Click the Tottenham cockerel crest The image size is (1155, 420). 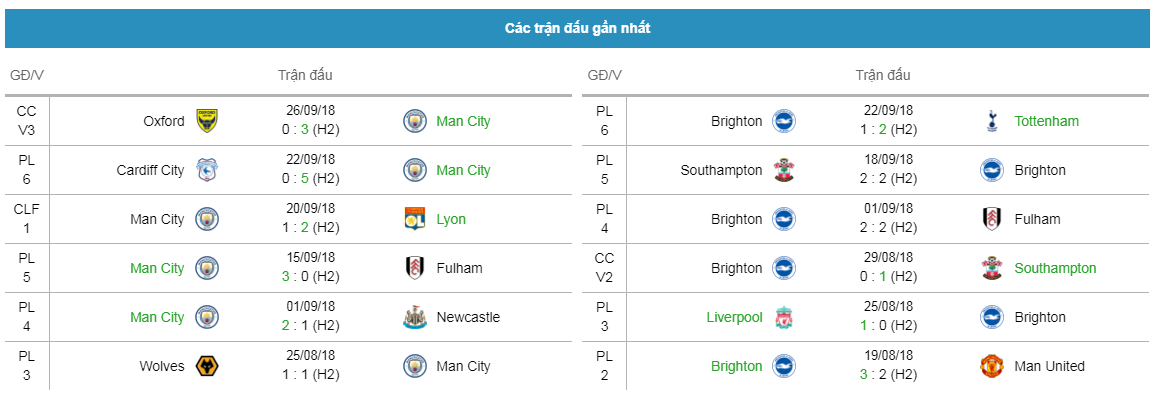pyautogui.click(x=993, y=121)
